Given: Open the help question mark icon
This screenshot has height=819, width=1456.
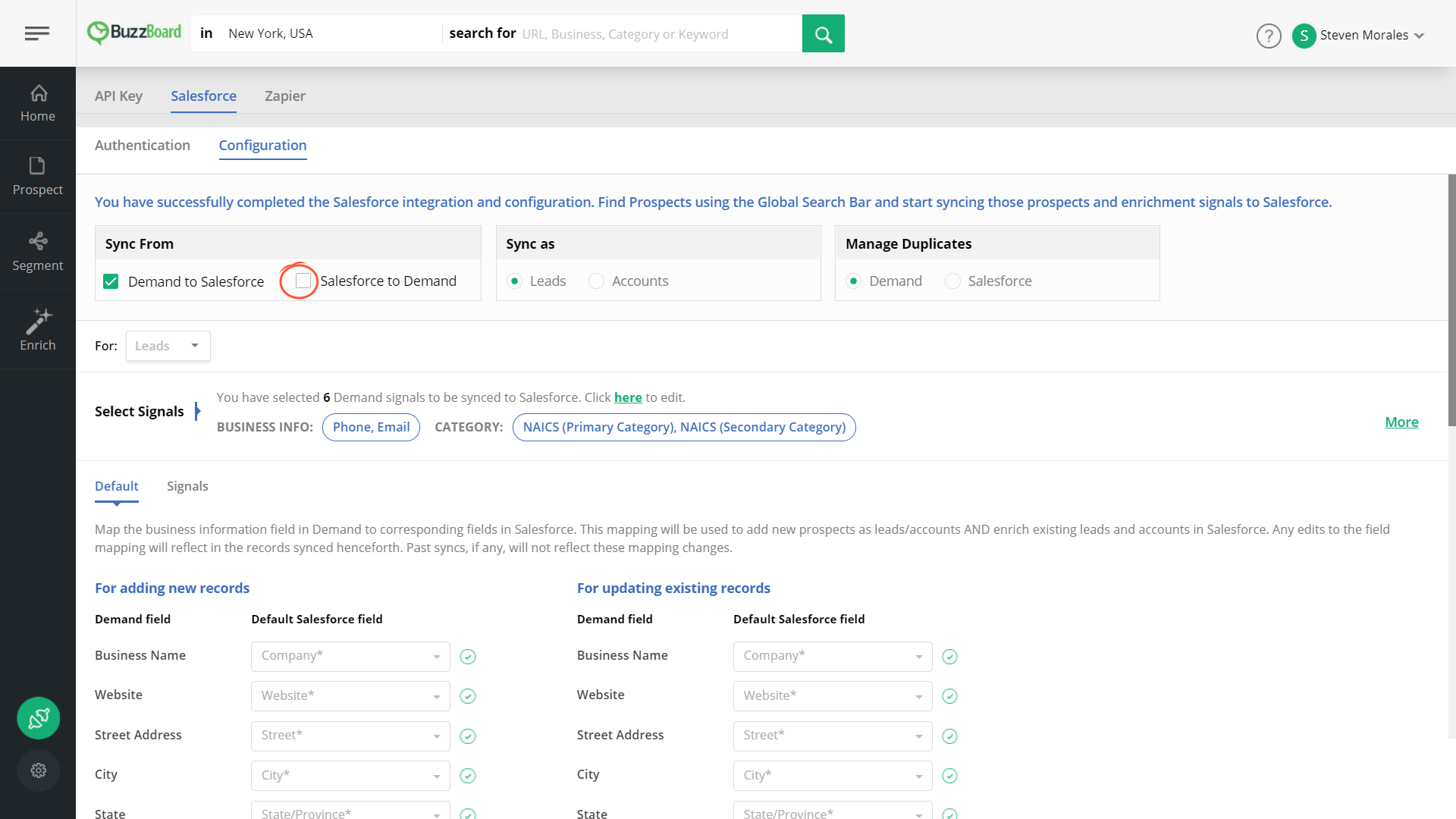Looking at the screenshot, I should coord(1269,36).
